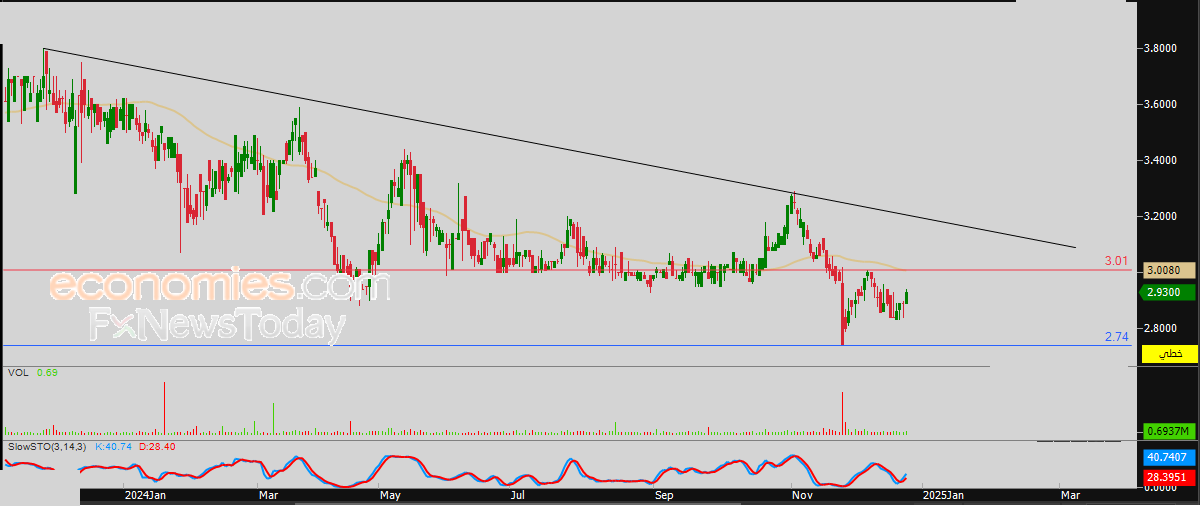1200x506 pixels.
Task: Click the green 0.69 volume value
Action: point(47,373)
